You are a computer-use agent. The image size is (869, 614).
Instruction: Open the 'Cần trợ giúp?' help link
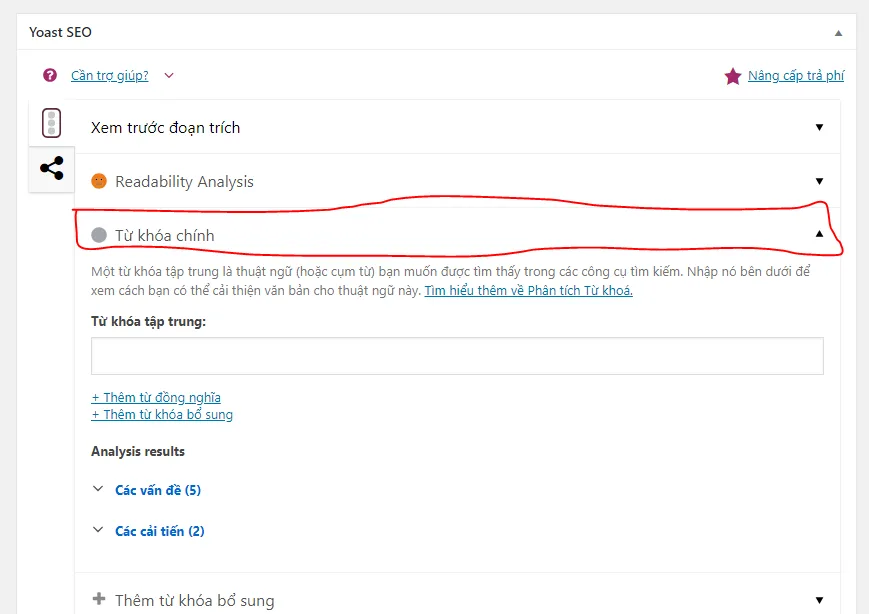[110, 75]
